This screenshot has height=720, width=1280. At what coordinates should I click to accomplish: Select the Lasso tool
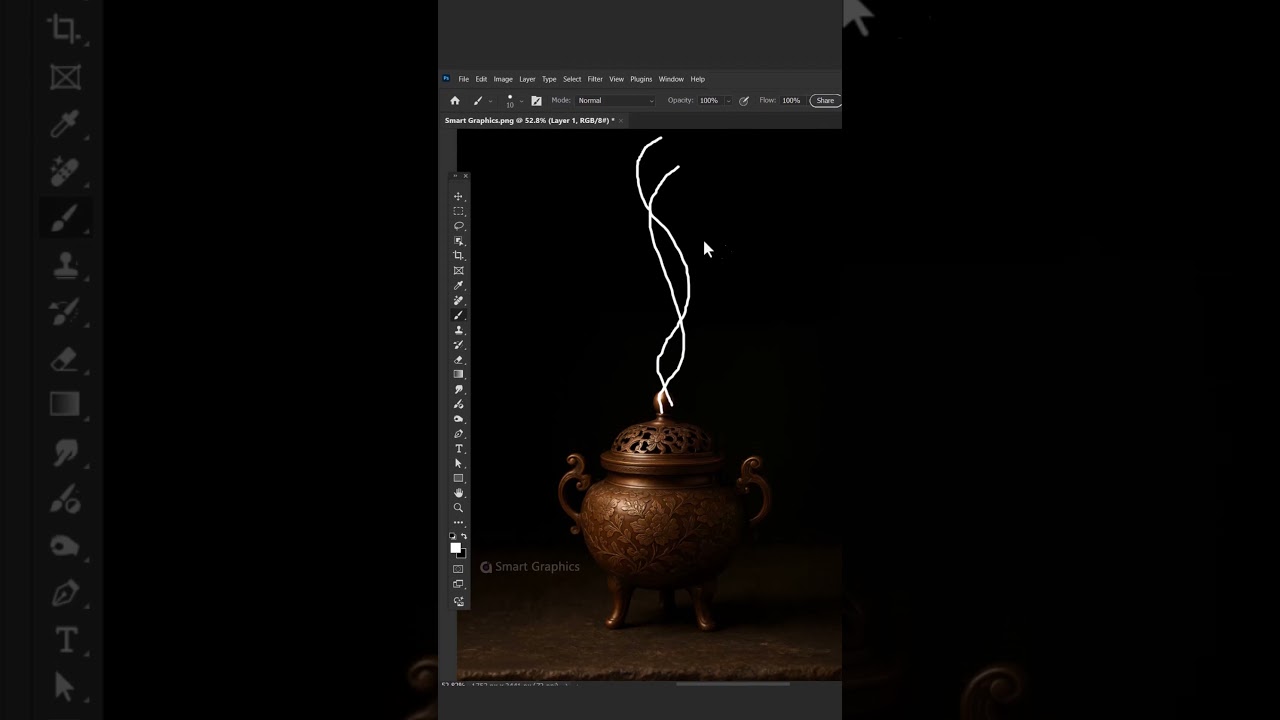pos(459,226)
